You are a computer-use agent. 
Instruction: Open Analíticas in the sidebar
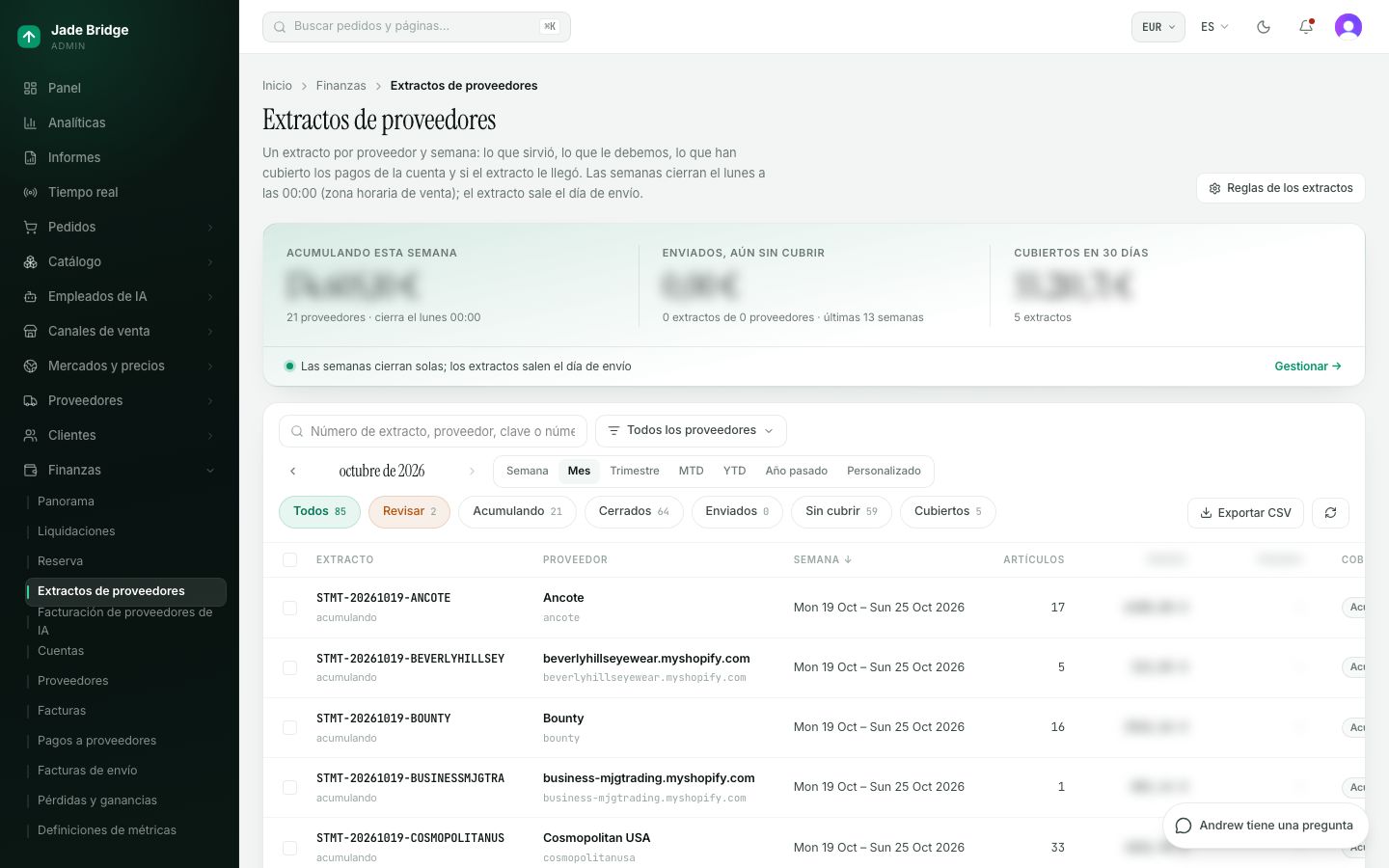(x=120, y=122)
